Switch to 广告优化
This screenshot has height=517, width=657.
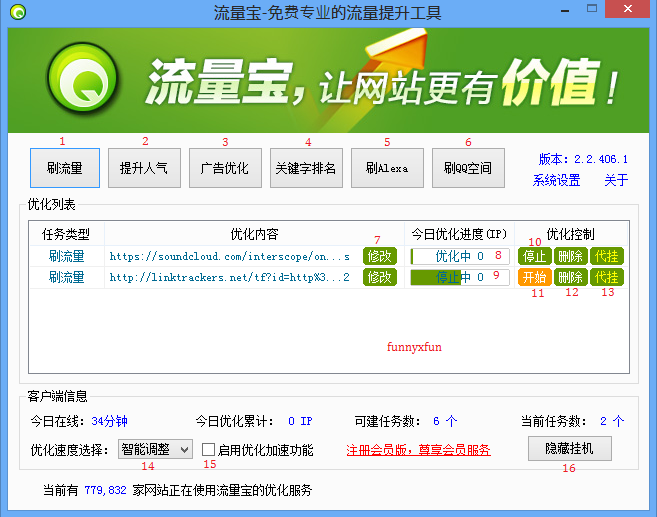coord(225,168)
